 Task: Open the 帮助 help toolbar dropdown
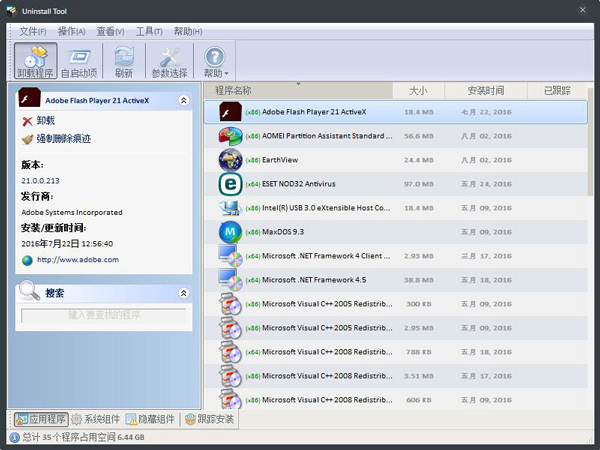[x=215, y=61]
